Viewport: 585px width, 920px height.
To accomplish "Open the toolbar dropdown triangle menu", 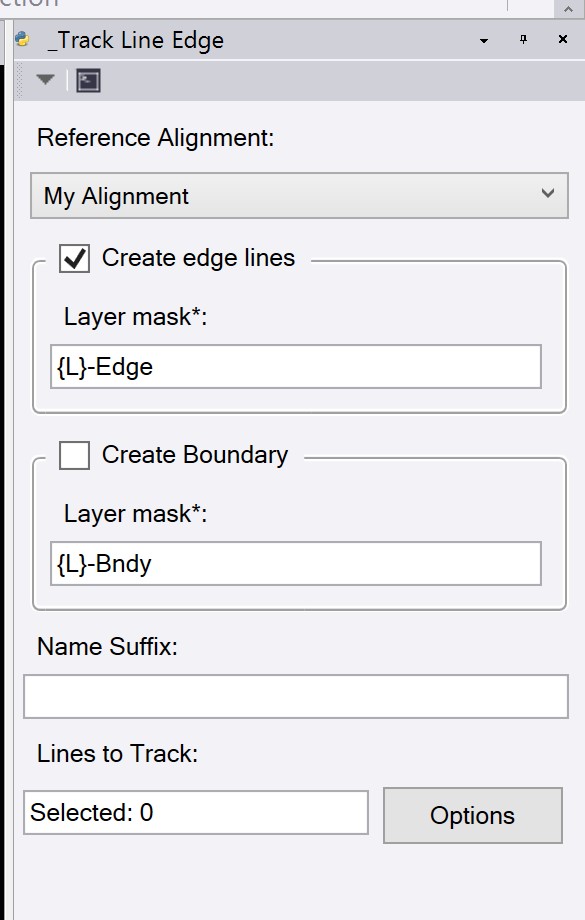I will click(x=45, y=79).
